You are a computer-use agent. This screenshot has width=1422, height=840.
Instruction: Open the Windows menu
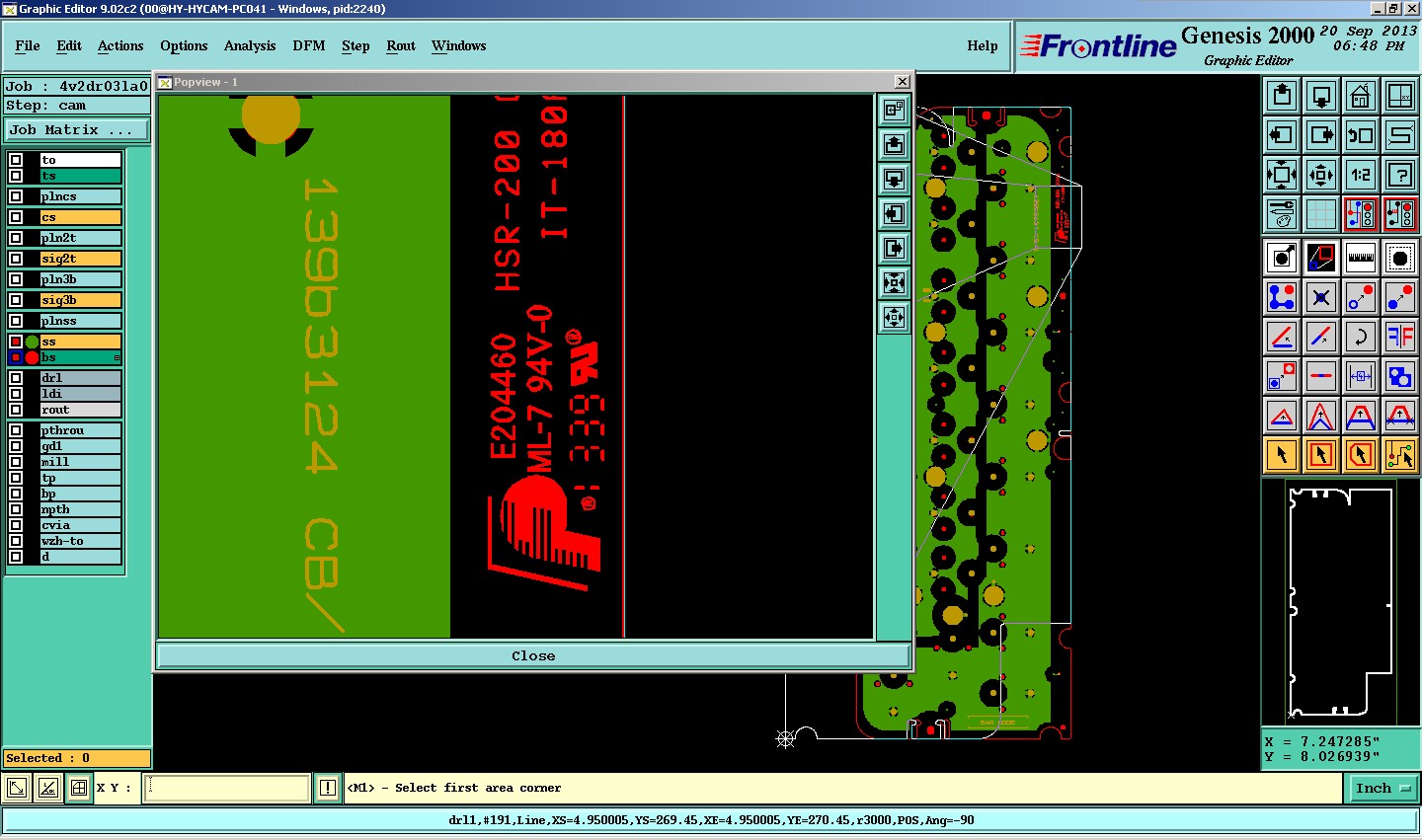(458, 45)
